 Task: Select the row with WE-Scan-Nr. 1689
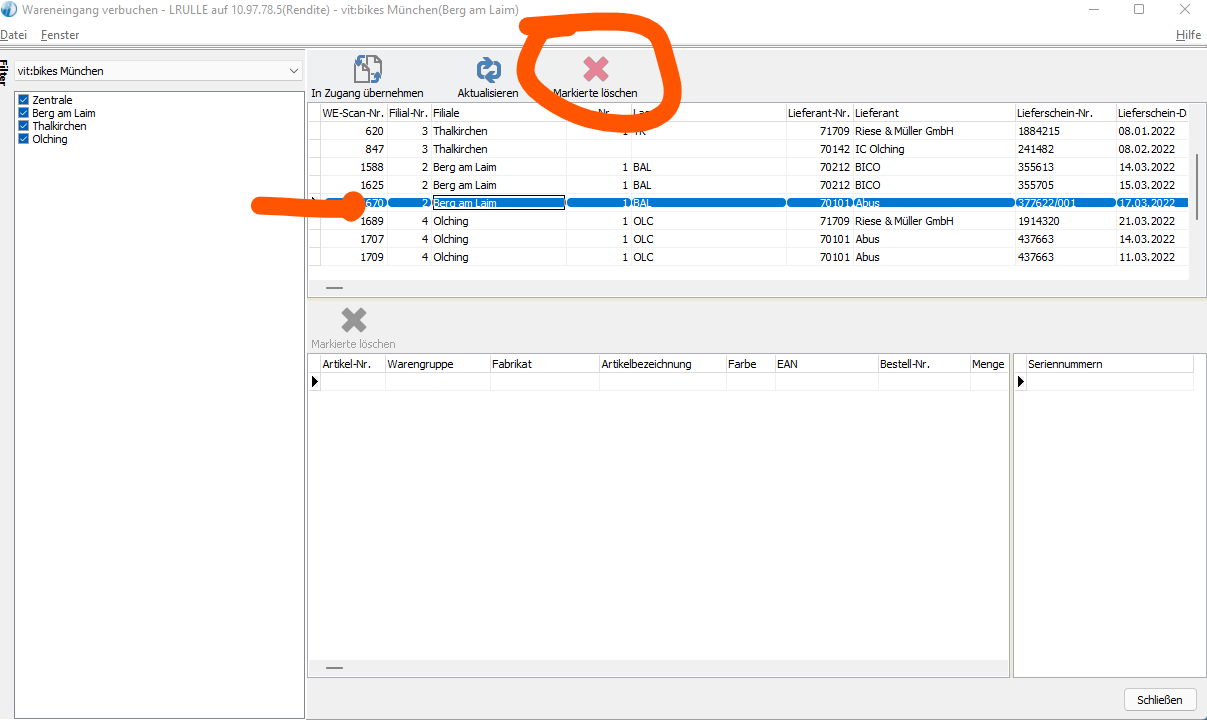tap(748, 221)
